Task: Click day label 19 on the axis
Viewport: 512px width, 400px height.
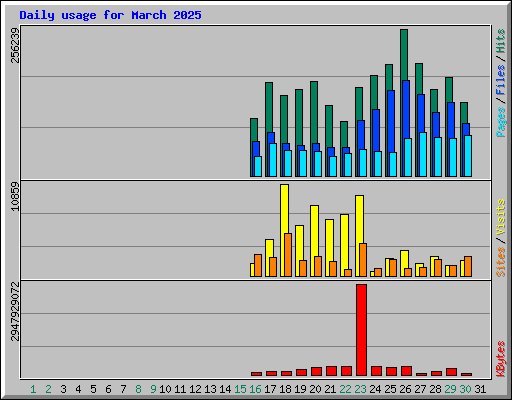Action: point(300,389)
